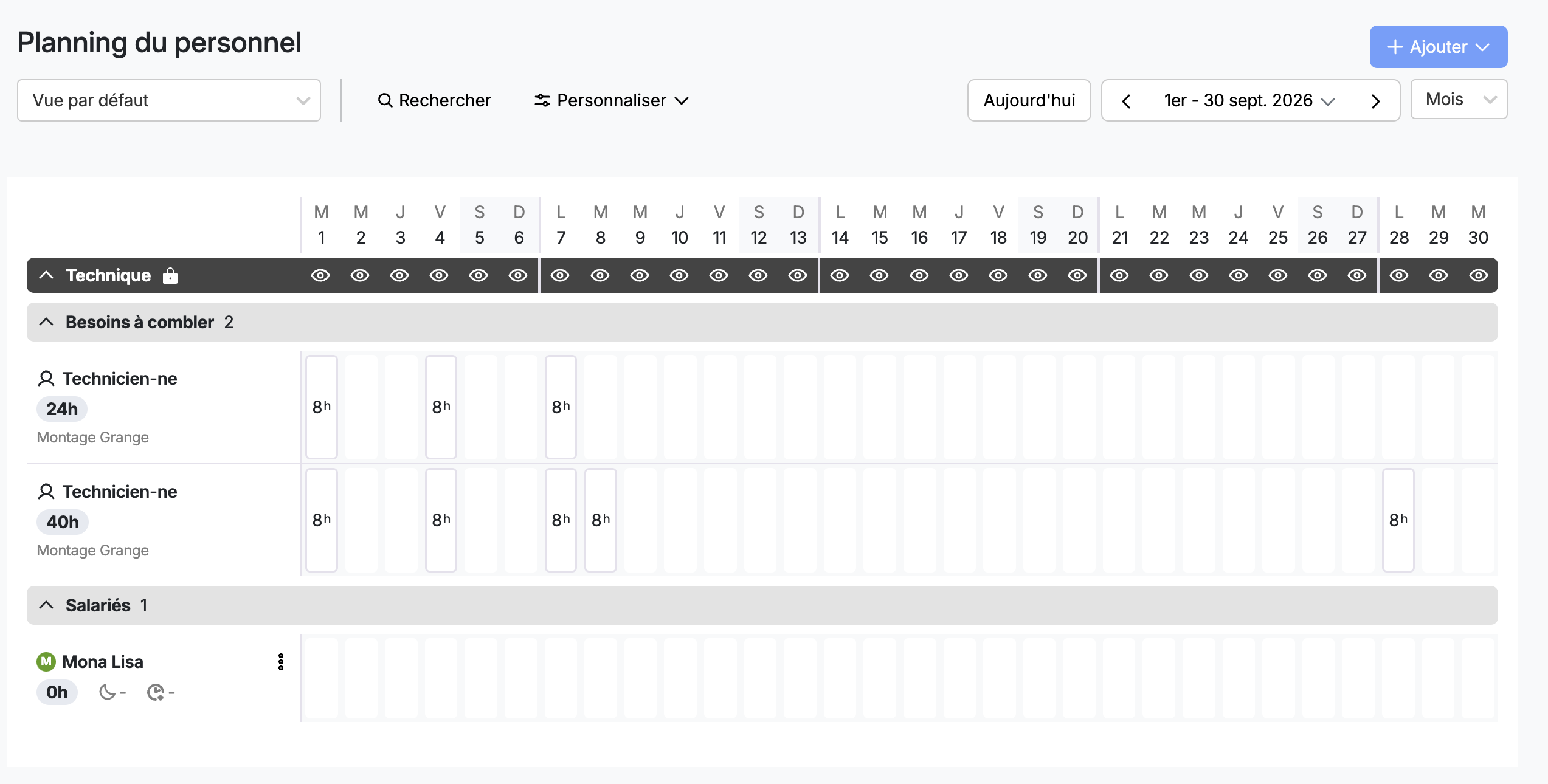Toggle Technique visibility eye for day 14
Screen dimensions: 1548x784
840,276
